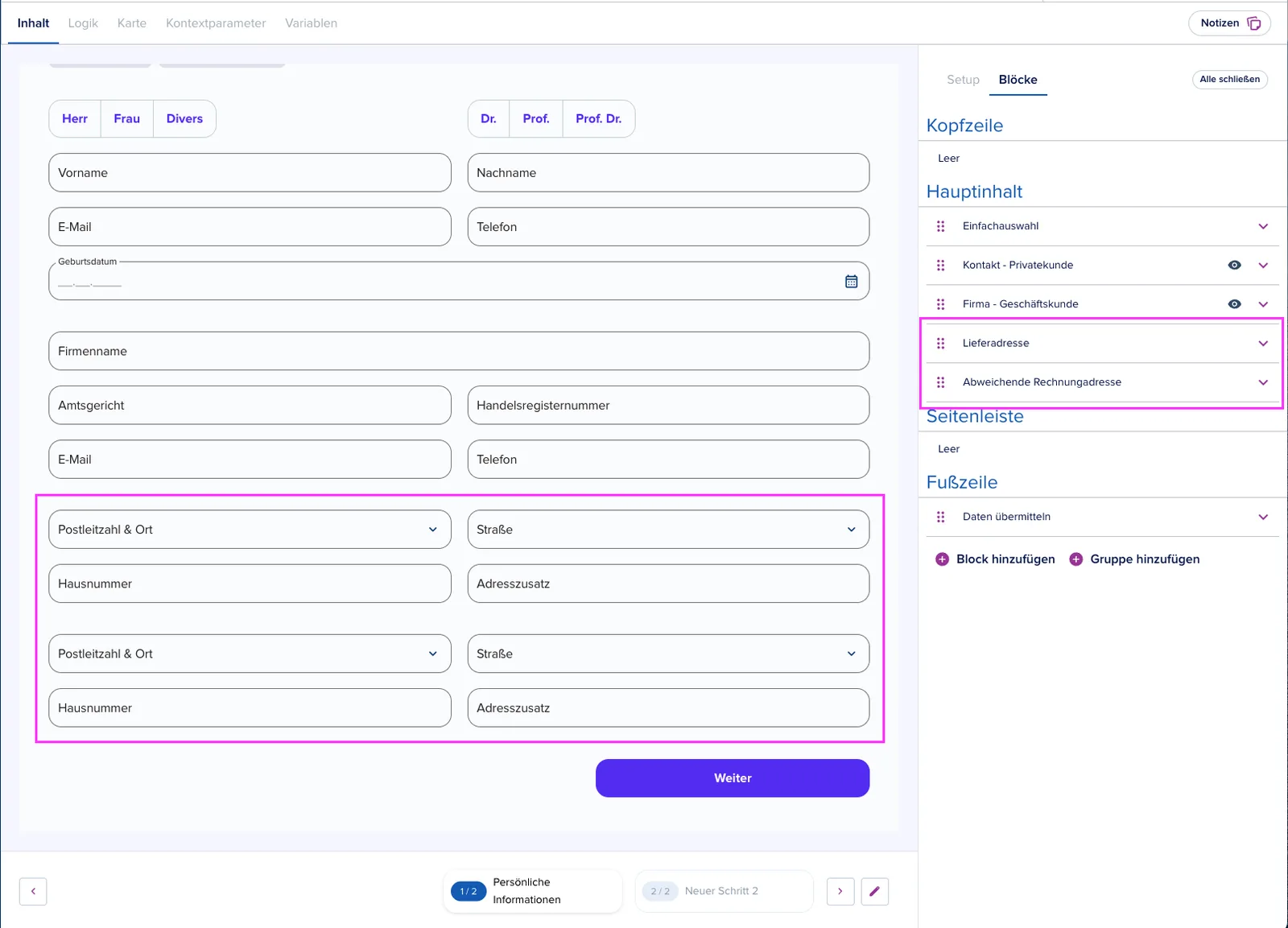Expand the Abweichende Rechnungadresse block chevron

pos(1263,382)
